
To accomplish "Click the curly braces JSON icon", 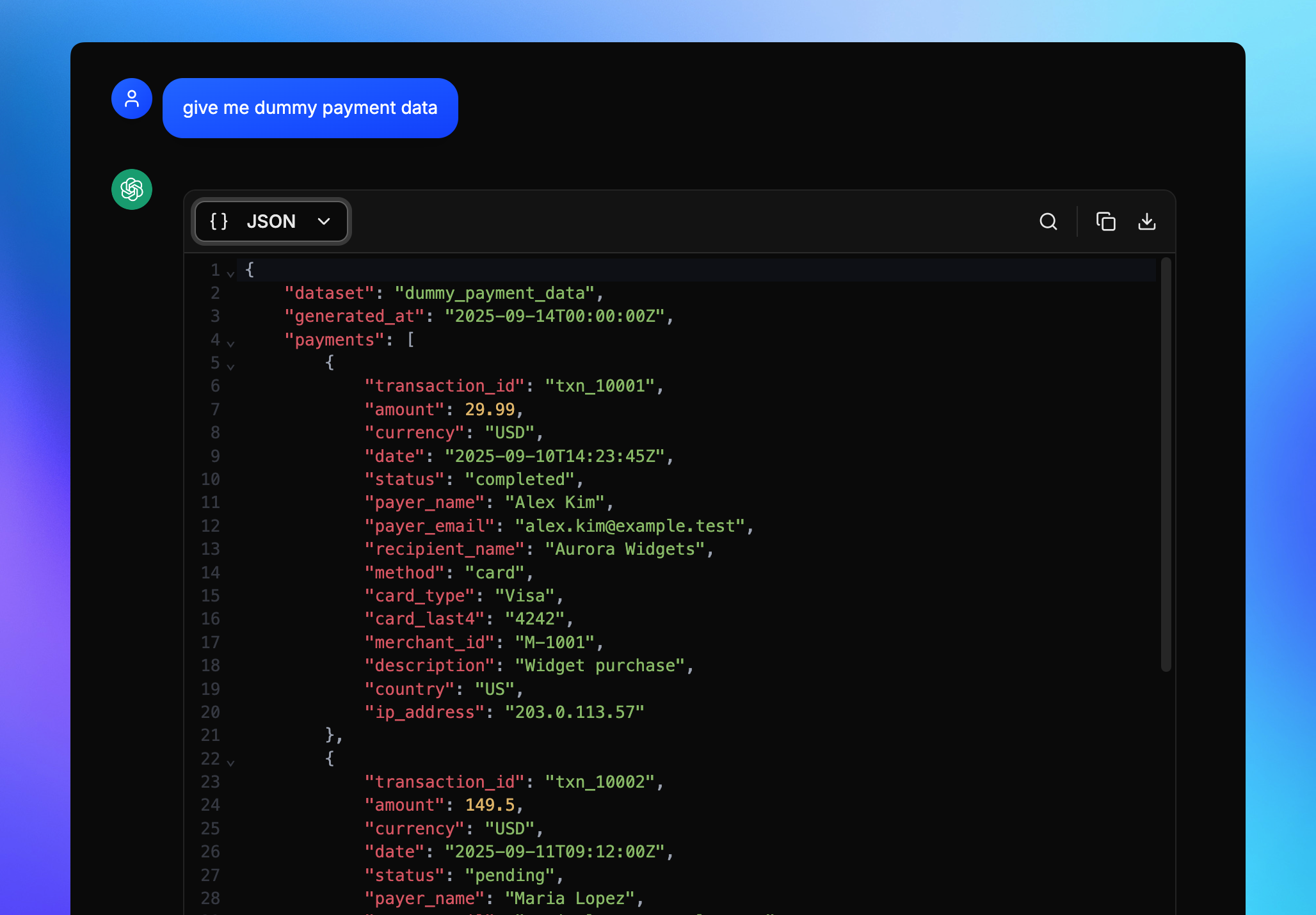I will [219, 221].
